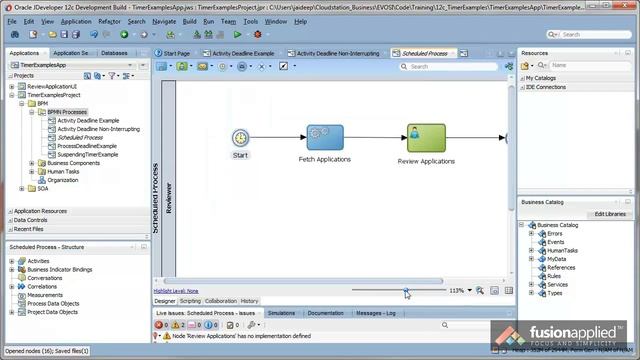Image resolution: width=640 pixels, height=360 pixels.
Task: Toggle the warnings filter showing 2
Action: tap(178, 325)
